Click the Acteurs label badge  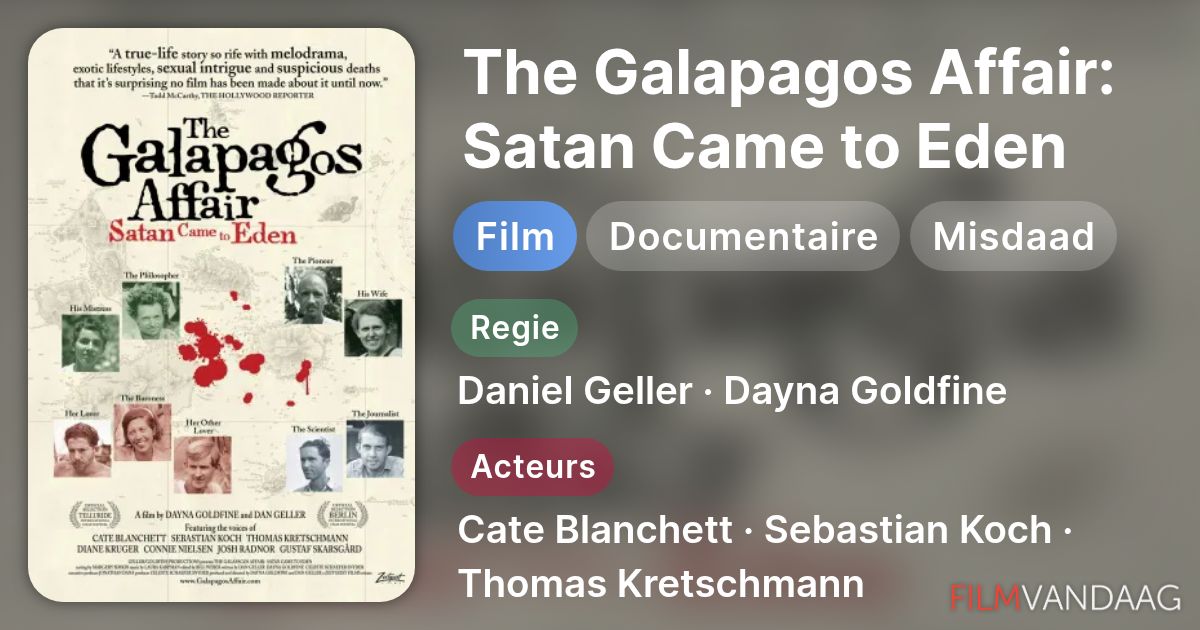tap(533, 467)
